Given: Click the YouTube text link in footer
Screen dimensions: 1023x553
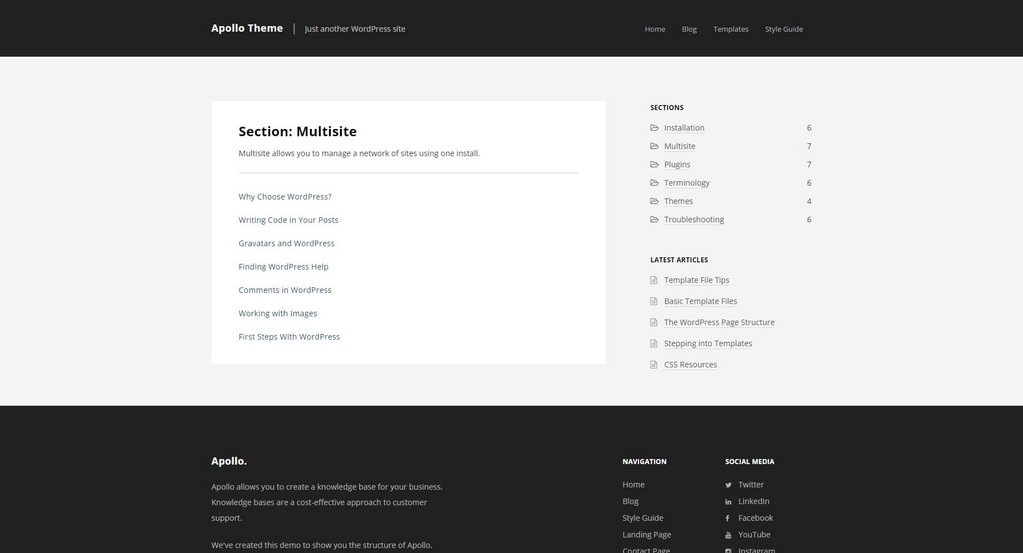Looking at the screenshot, I should pos(754,535).
